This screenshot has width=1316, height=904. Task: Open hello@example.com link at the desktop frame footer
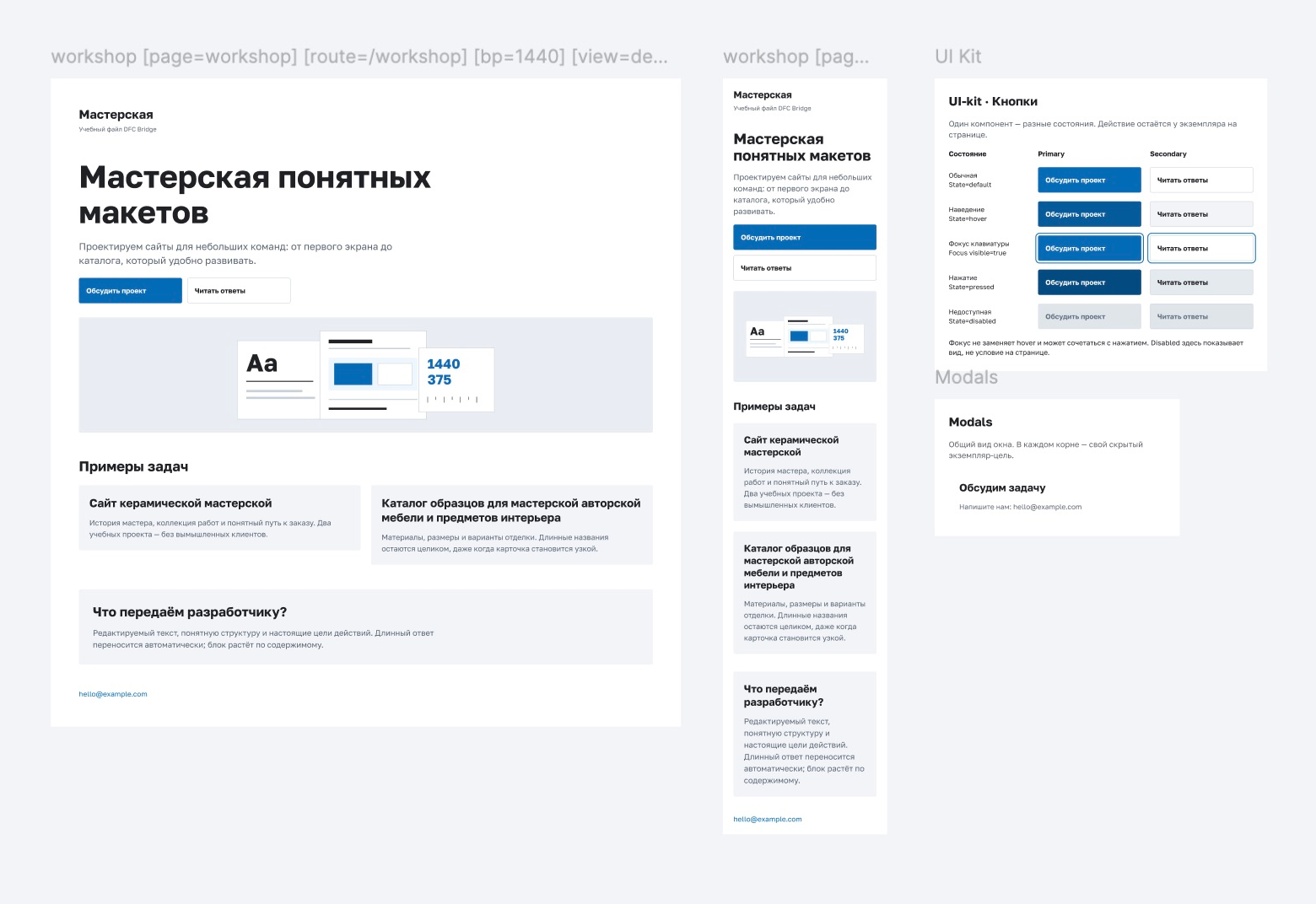(x=113, y=695)
